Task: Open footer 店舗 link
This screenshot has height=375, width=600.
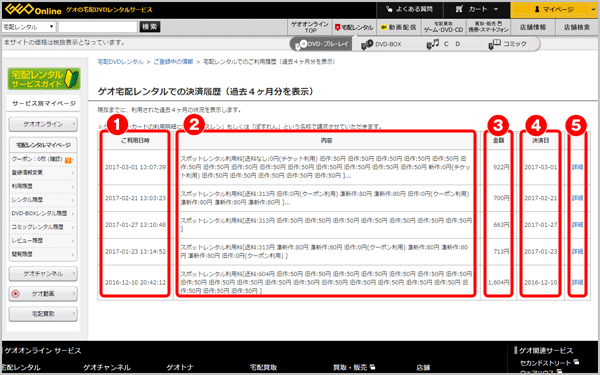Action: 423,367
